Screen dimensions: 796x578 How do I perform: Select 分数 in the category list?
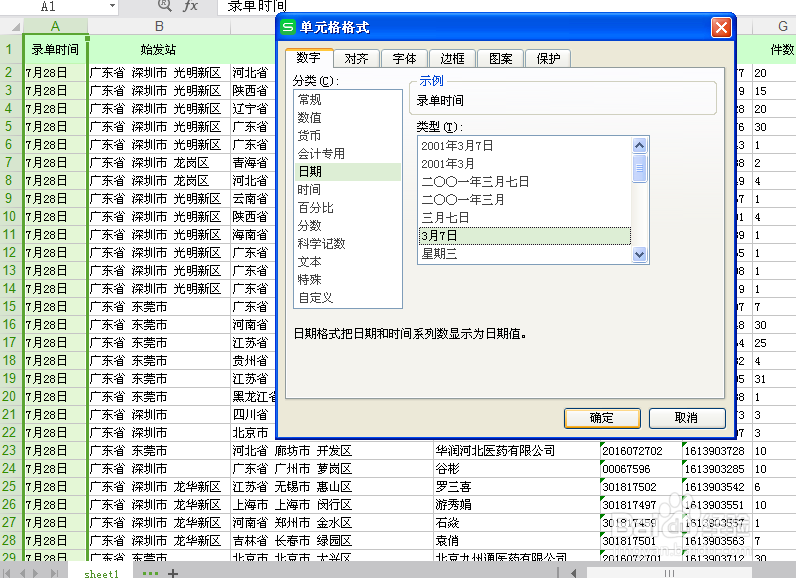coord(348,226)
